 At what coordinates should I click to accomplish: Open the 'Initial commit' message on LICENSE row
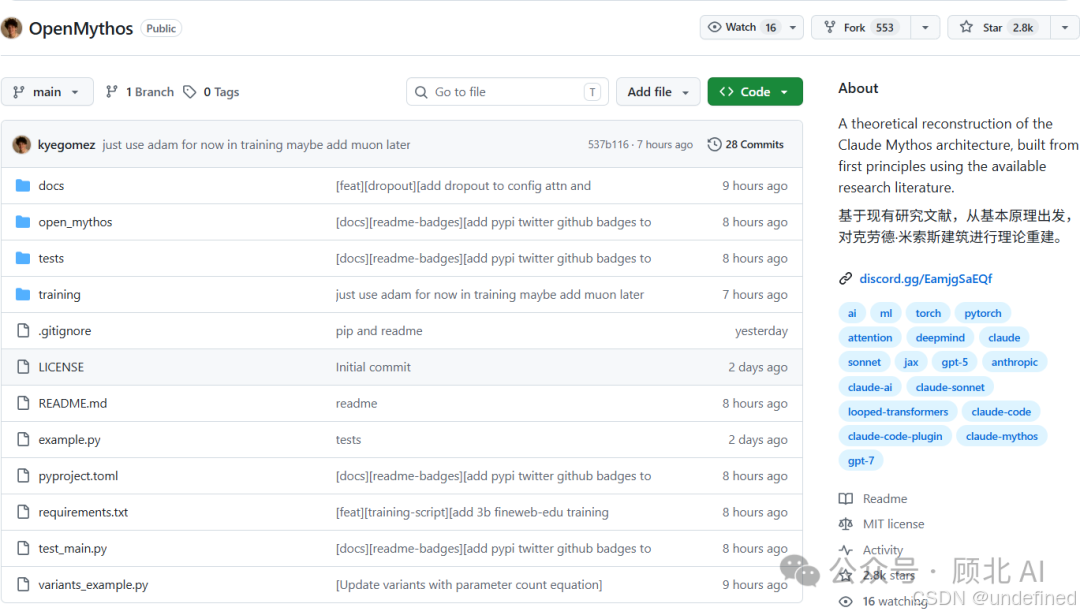[373, 367]
